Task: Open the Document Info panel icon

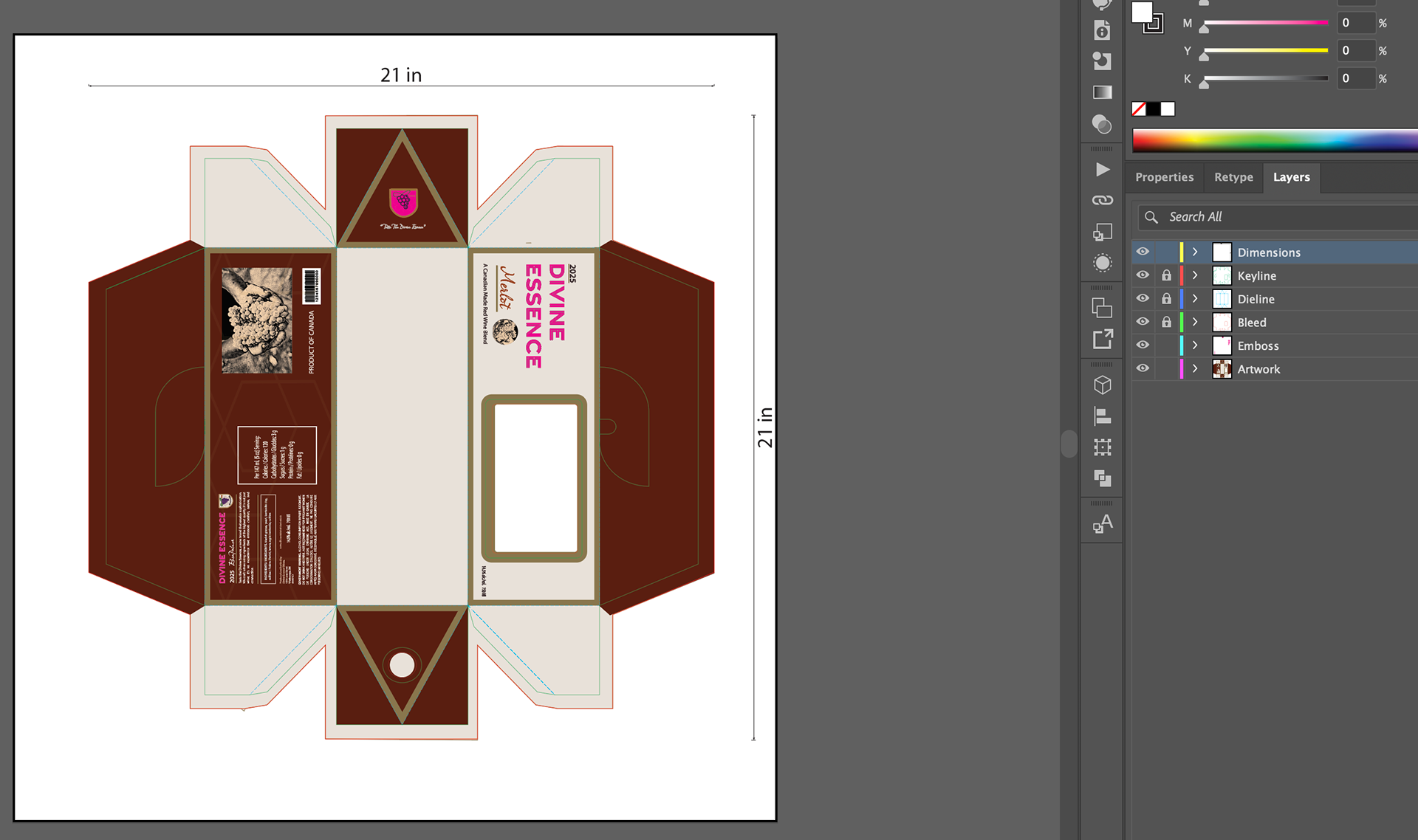Action: (x=1102, y=30)
